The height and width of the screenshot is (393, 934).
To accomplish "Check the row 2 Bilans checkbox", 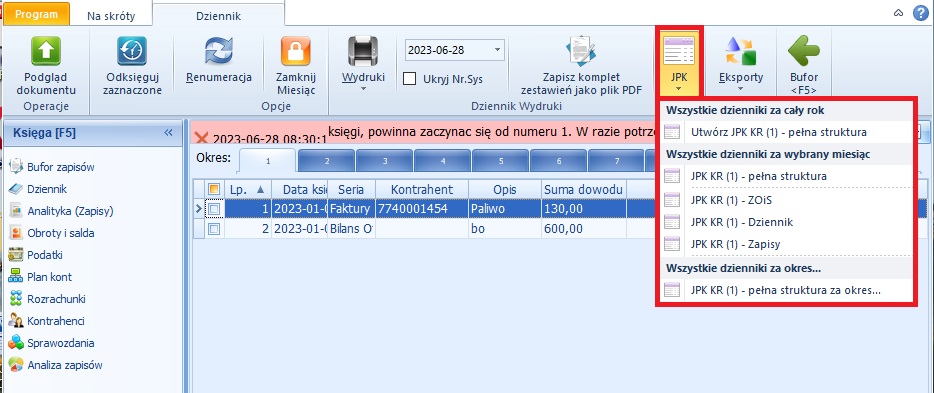I will click(x=214, y=229).
